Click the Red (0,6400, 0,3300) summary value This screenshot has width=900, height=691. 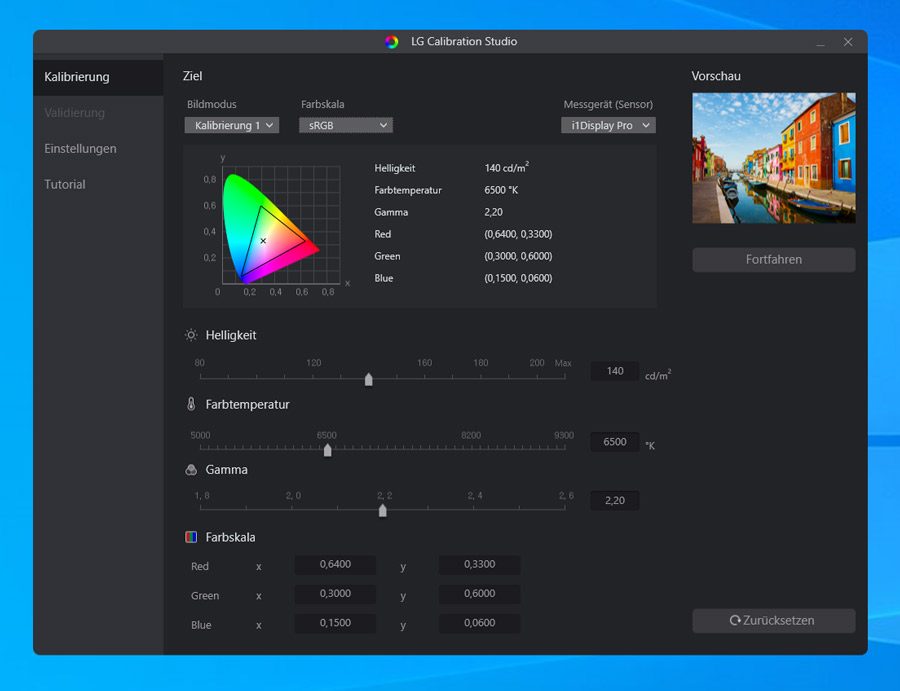[518, 234]
